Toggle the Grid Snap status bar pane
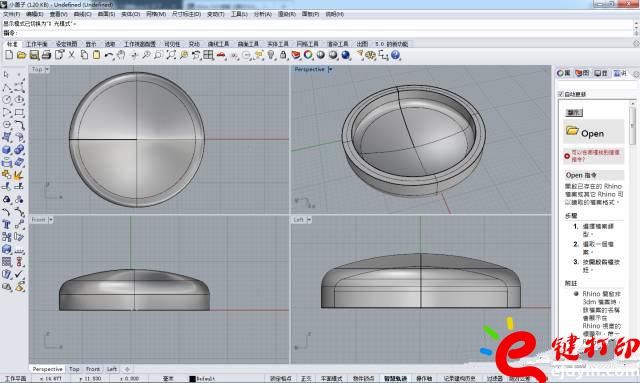Viewport: 640px width, 383px height. [x=281, y=379]
